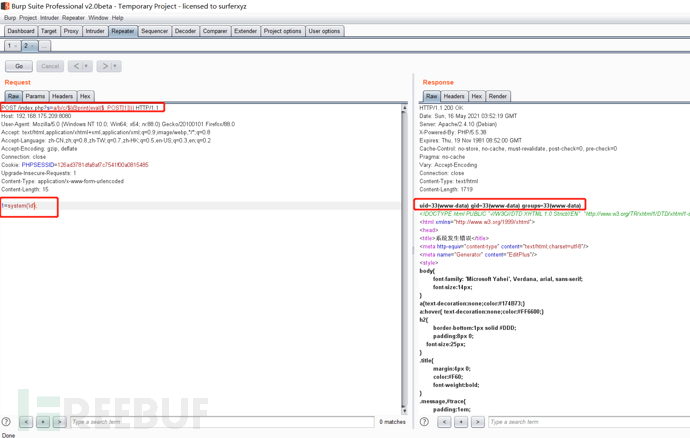
Task: Click the HTTP/1.1 200 OK status line
Action: [441, 108]
